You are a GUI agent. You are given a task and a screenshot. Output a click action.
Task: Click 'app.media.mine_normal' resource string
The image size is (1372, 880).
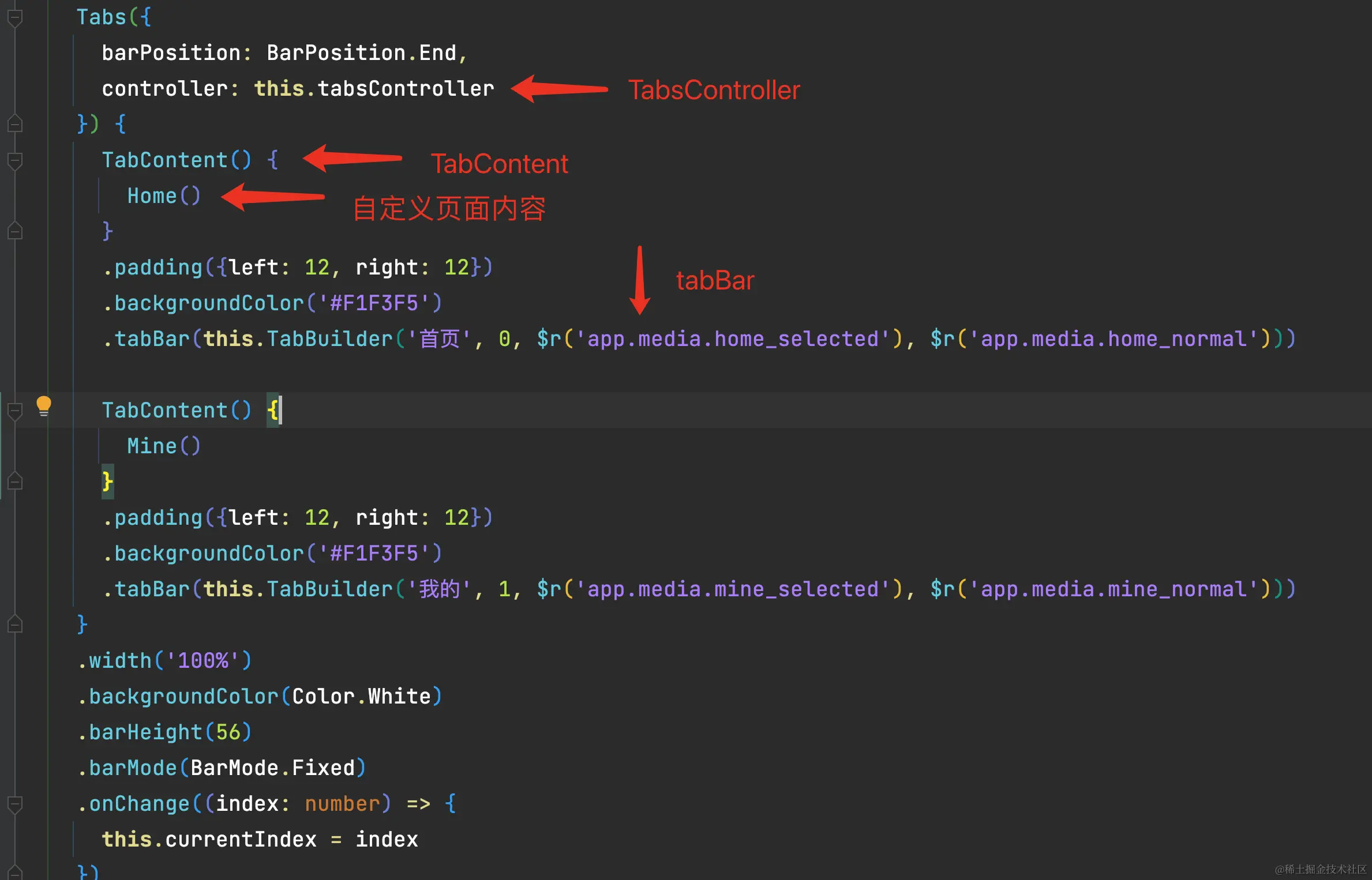[1114, 589]
